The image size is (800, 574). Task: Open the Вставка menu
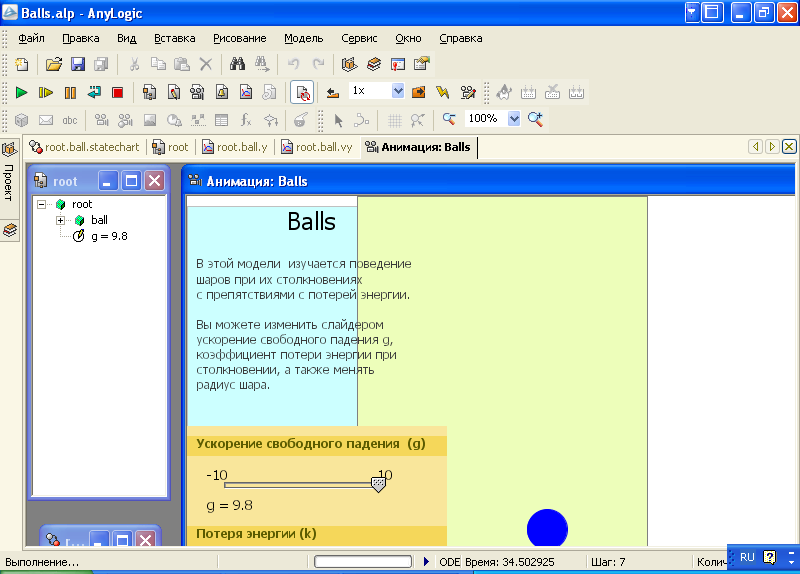[x=174, y=38]
